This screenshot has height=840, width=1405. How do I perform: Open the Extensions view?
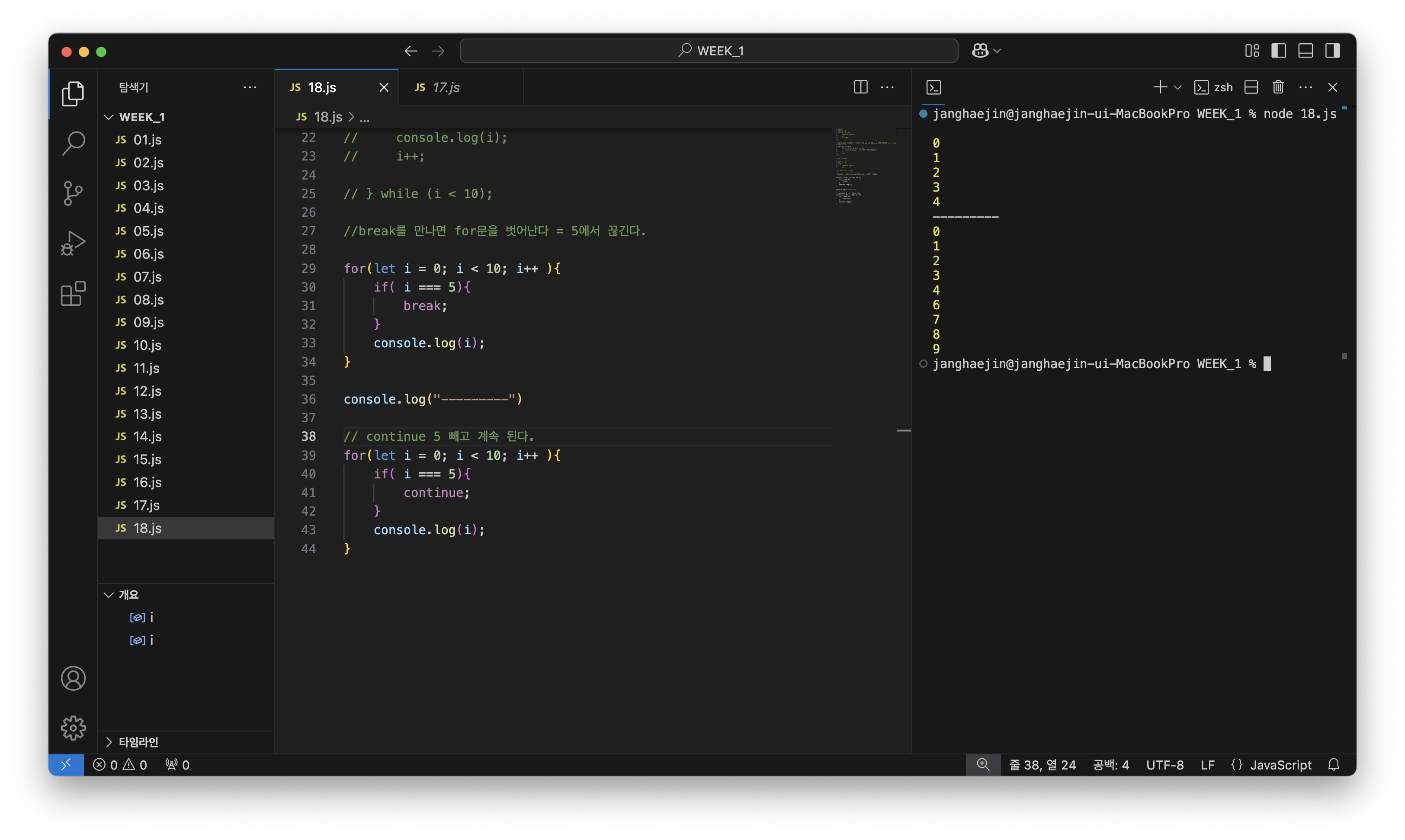tap(73, 294)
